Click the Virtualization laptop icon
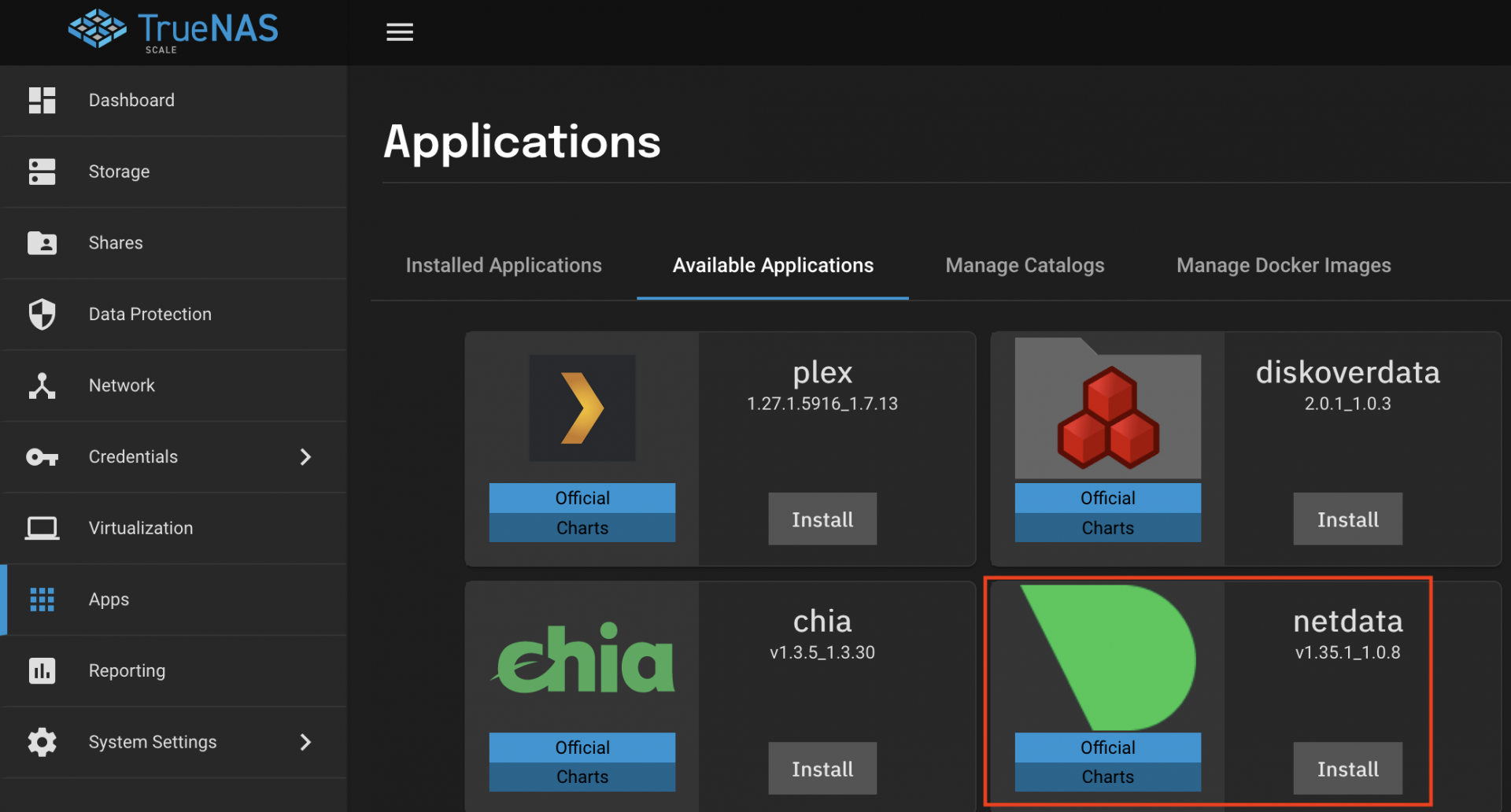The image size is (1511, 812). [42, 528]
